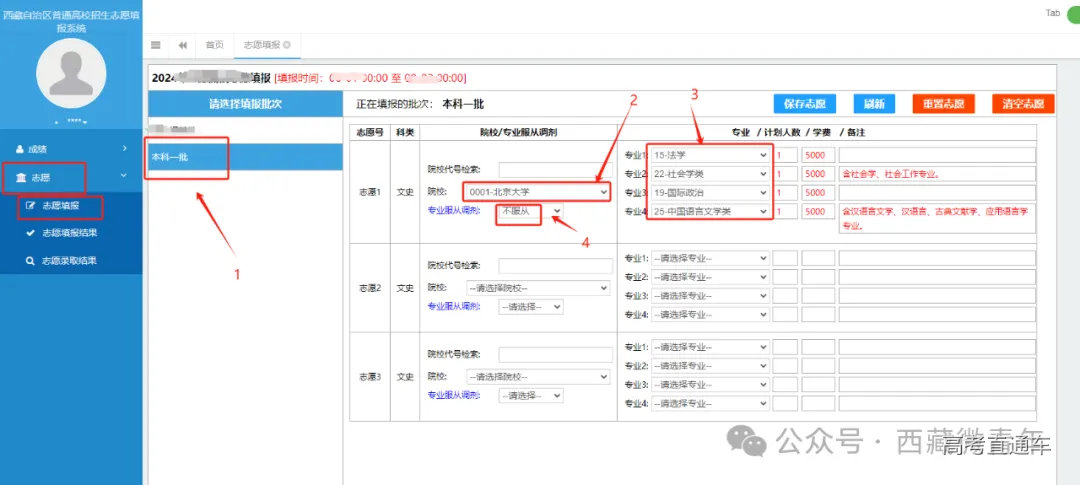Click the building icon beside 志愿
Viewport: 1080px width, 485px height.
21,177
